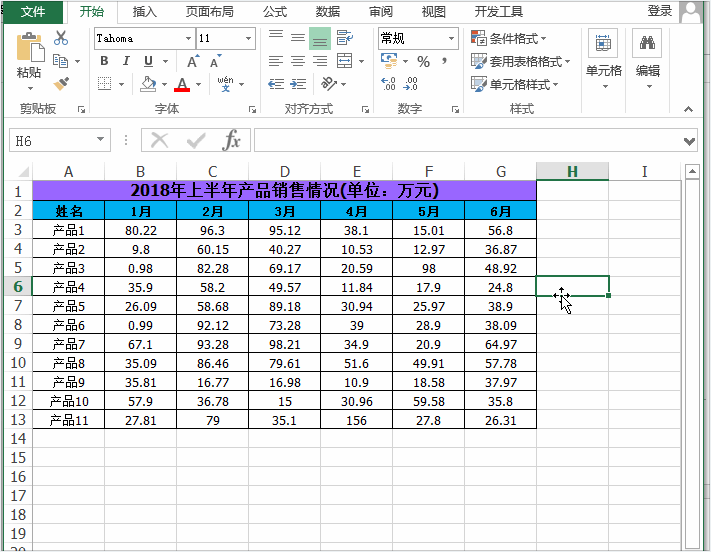Switch to the 开发工具 tab
Viewport: 711px width, 552px height.
498,11
